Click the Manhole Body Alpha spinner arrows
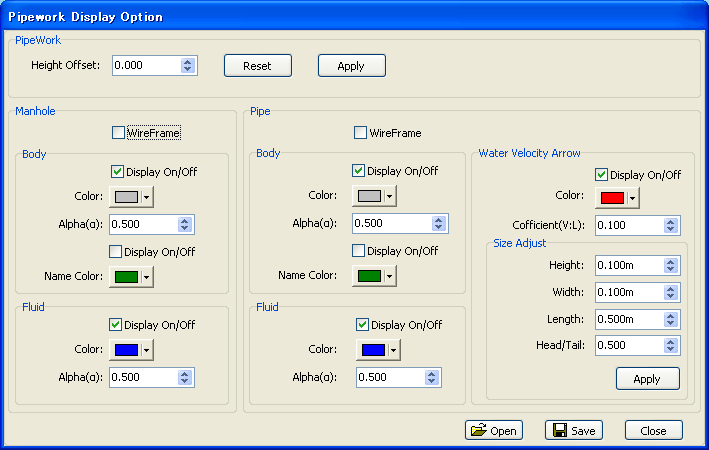This screenshot has height=450, width=709. 184,224
